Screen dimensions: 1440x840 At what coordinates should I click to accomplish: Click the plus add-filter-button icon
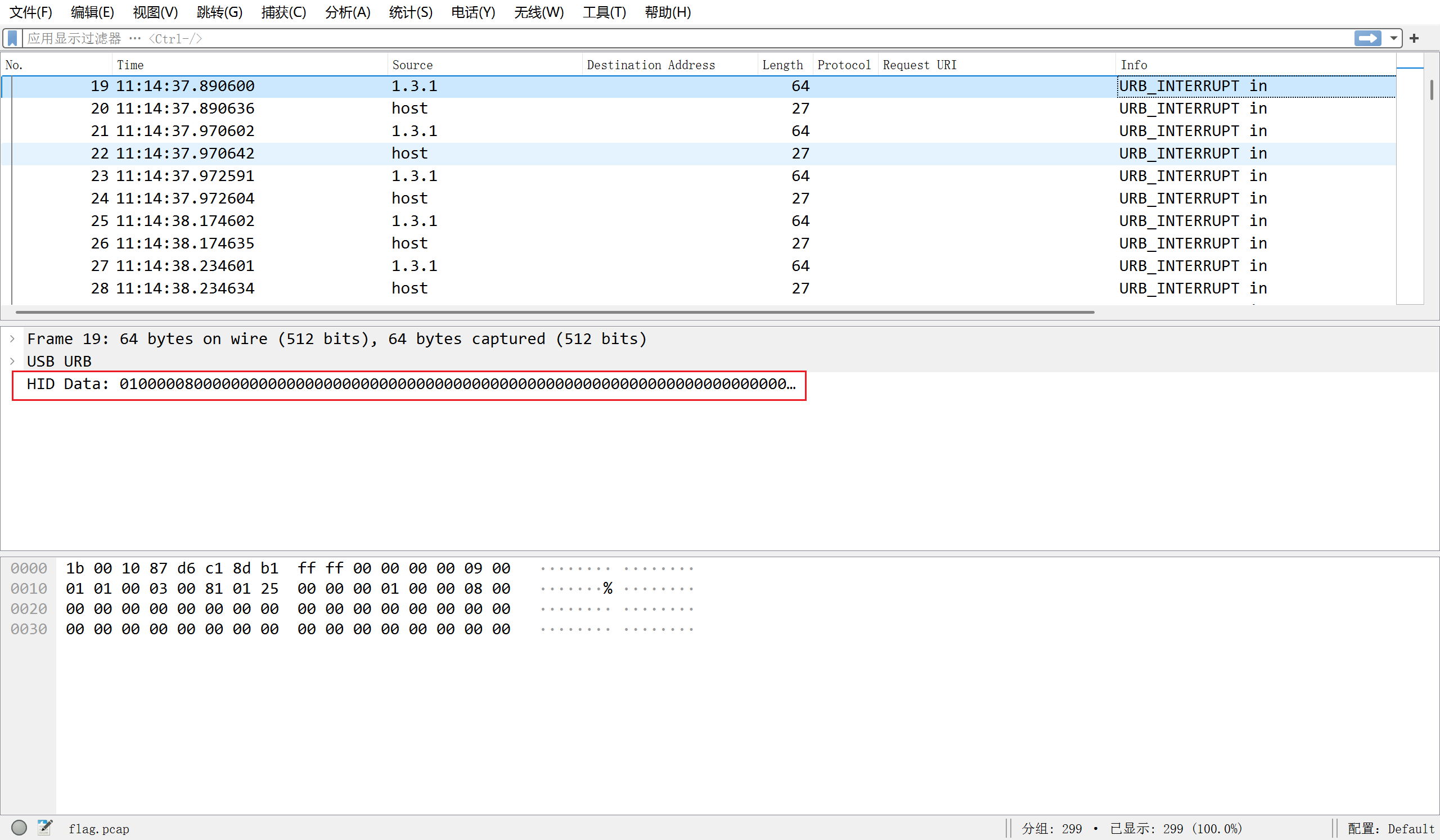1414,38
